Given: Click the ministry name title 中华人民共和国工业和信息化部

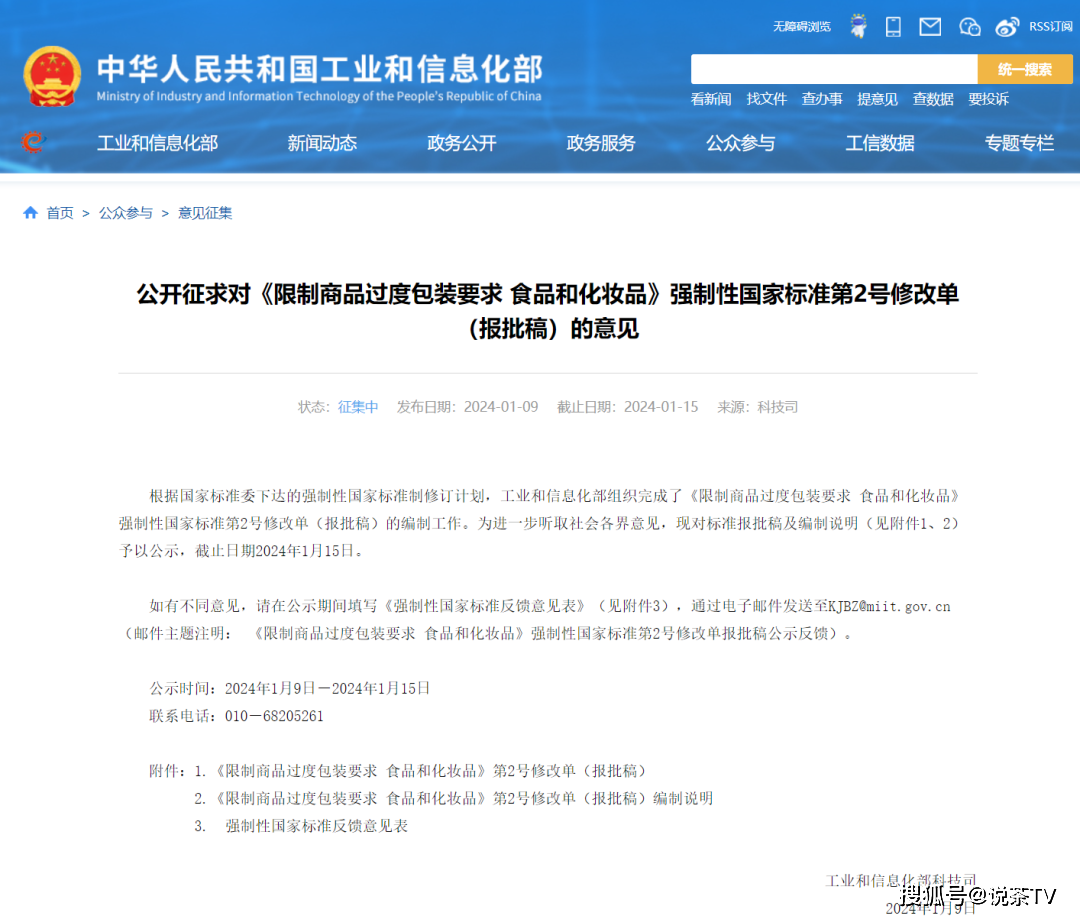Looking at the screenshot, I should tap(320, 68).
